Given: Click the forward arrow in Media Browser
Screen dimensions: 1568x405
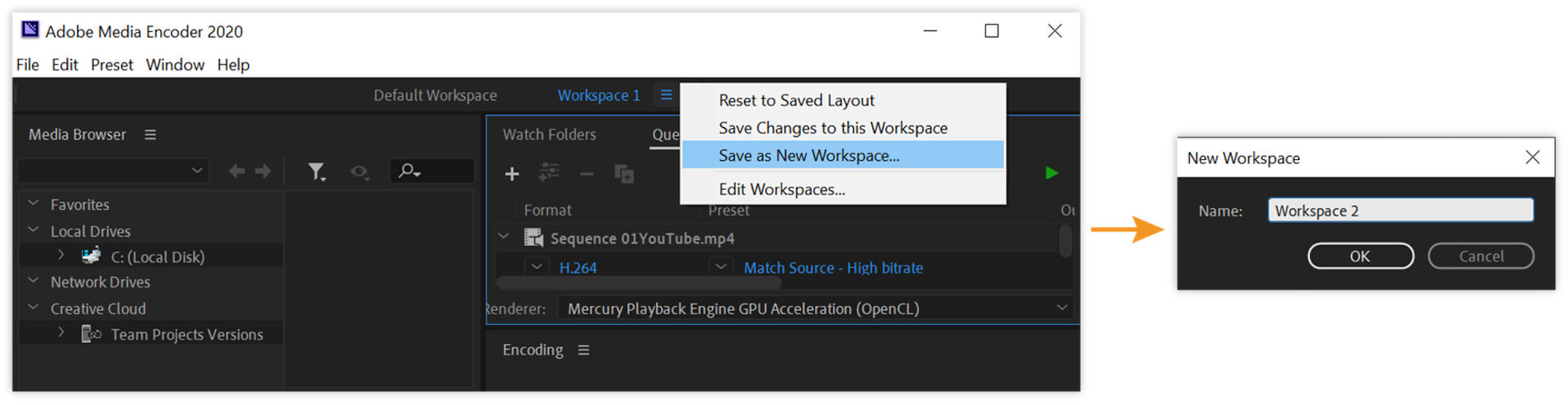Looking at the screenshot, I should pos(263,171).
